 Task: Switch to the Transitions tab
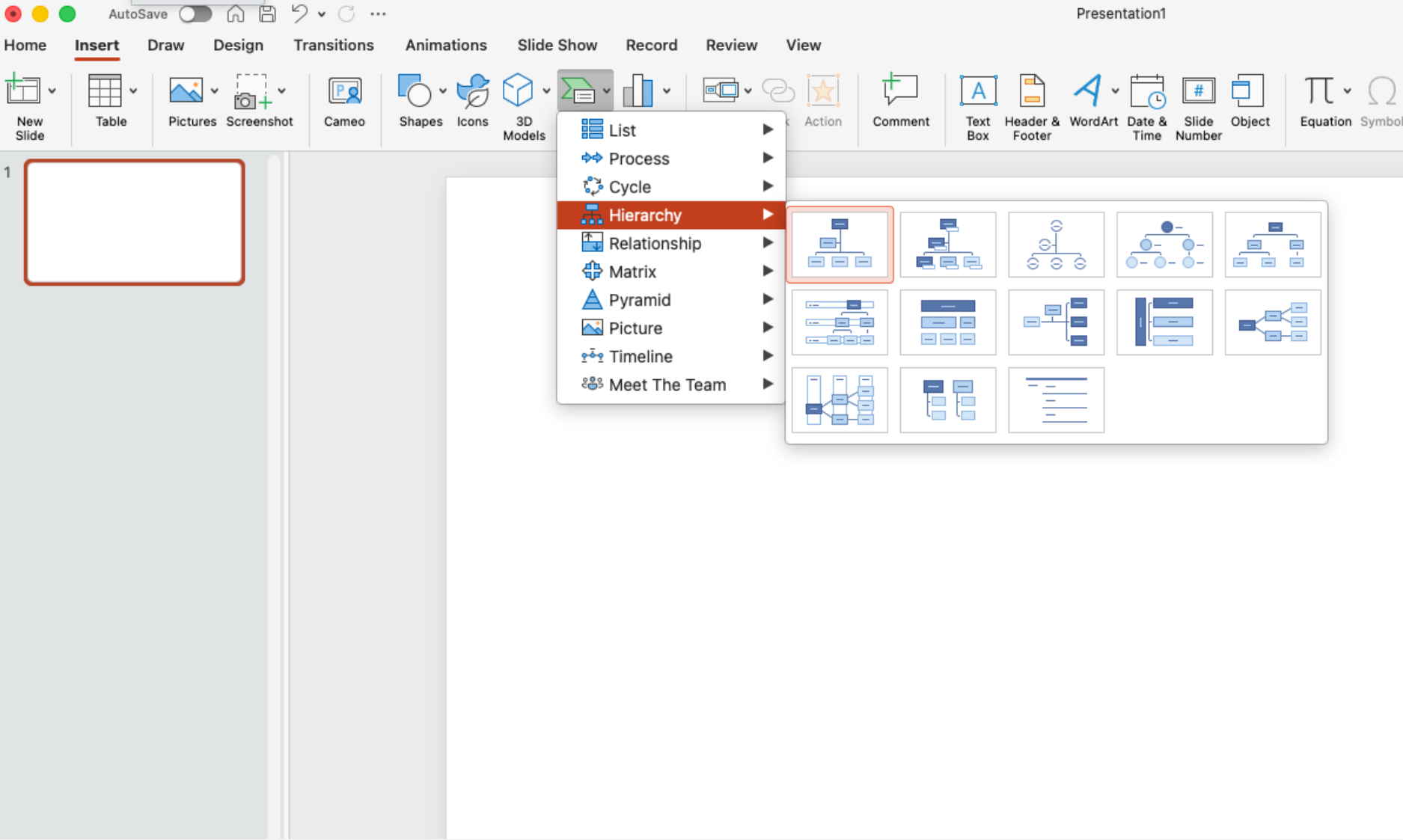point(334,45)
